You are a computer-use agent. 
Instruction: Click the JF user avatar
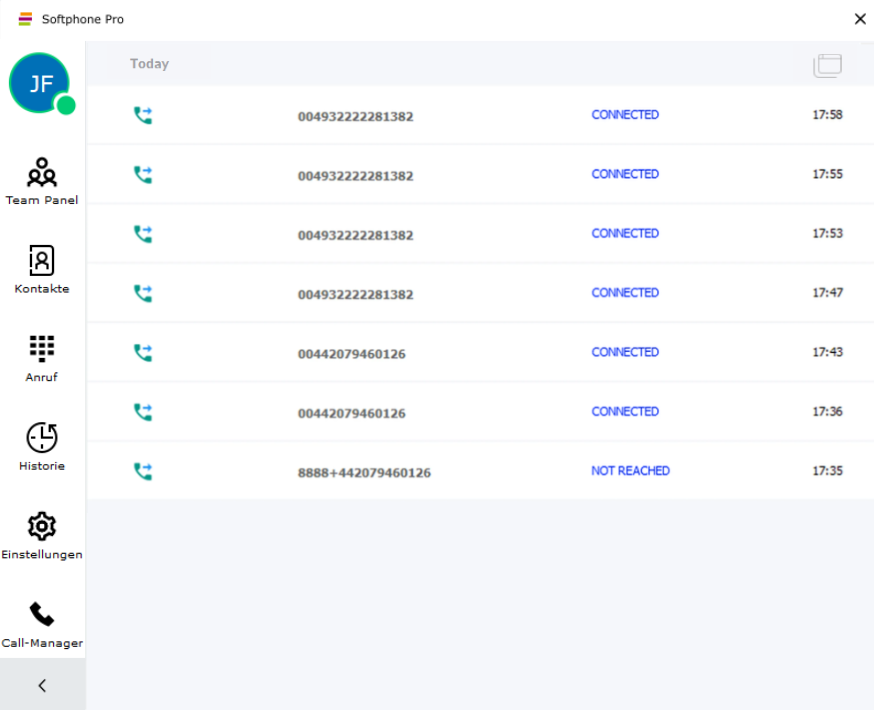(x=39, y=83)
